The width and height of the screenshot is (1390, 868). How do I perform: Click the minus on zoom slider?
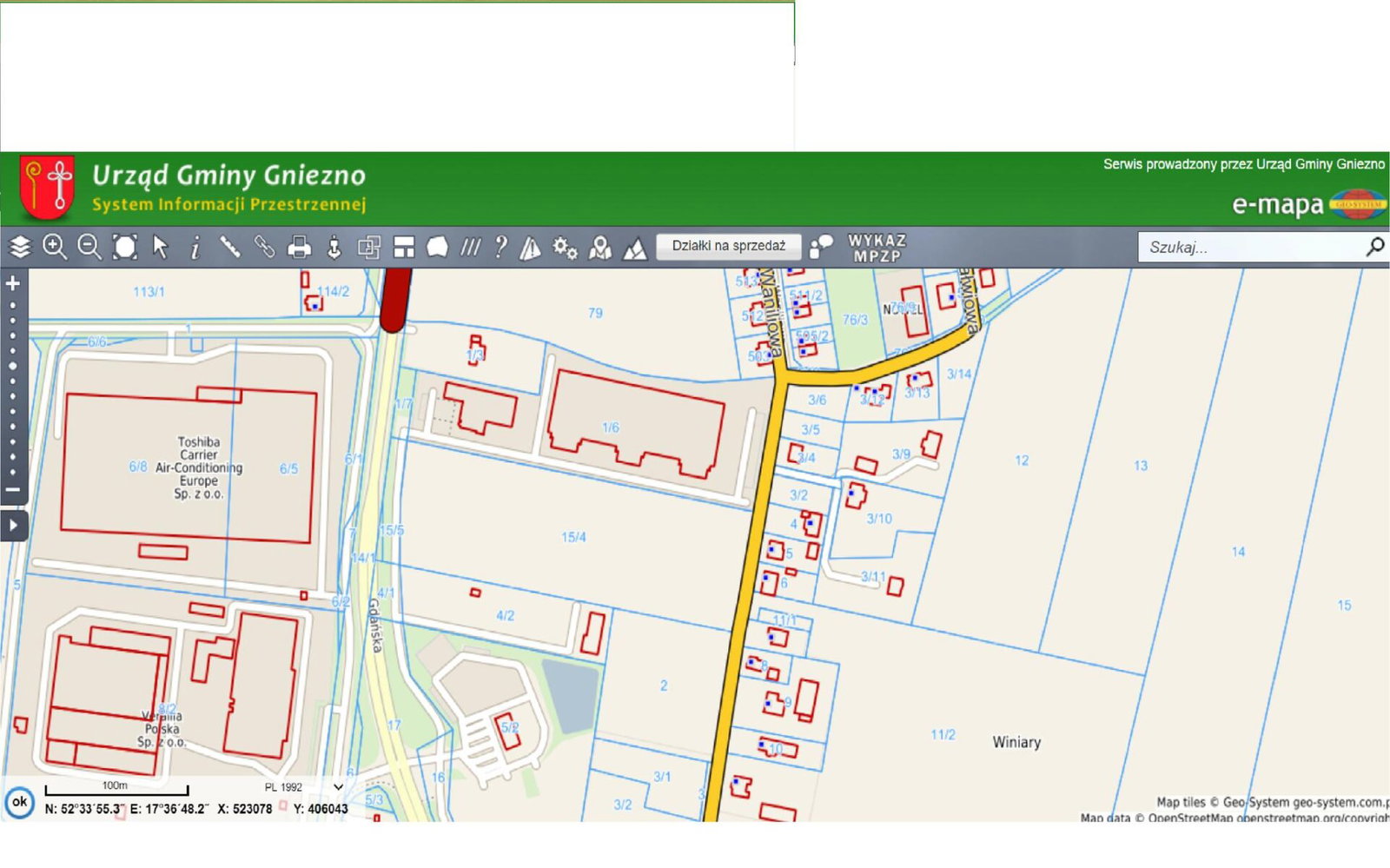tap(13, 490)
